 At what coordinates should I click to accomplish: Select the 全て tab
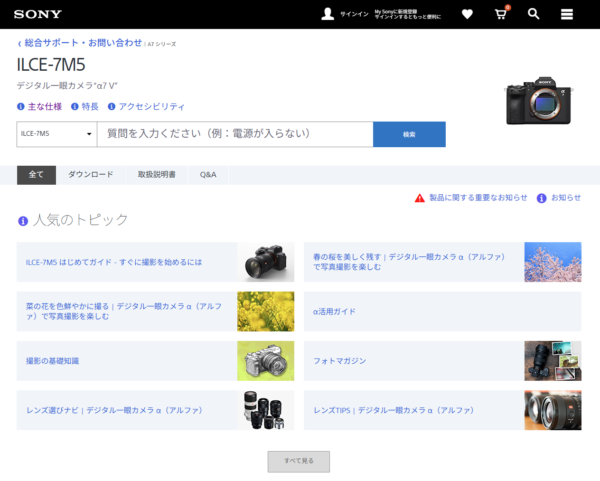[36, 175]
